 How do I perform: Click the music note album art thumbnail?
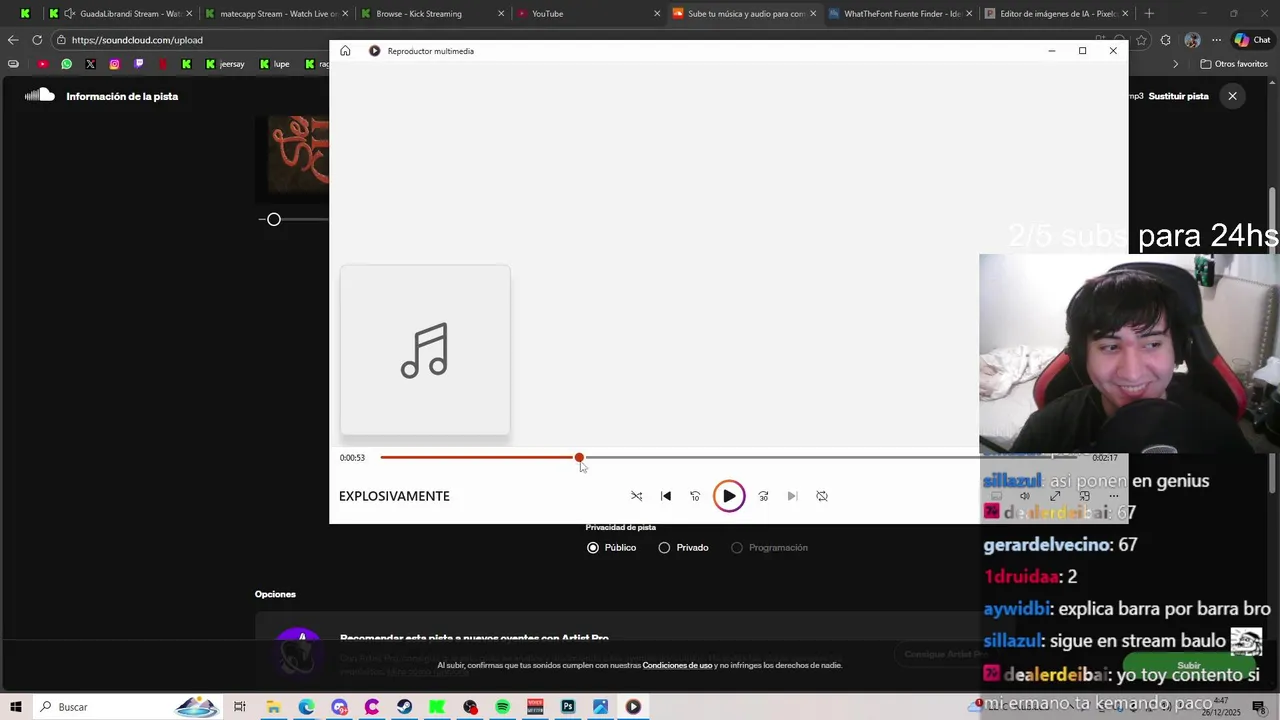pos(425,350)
